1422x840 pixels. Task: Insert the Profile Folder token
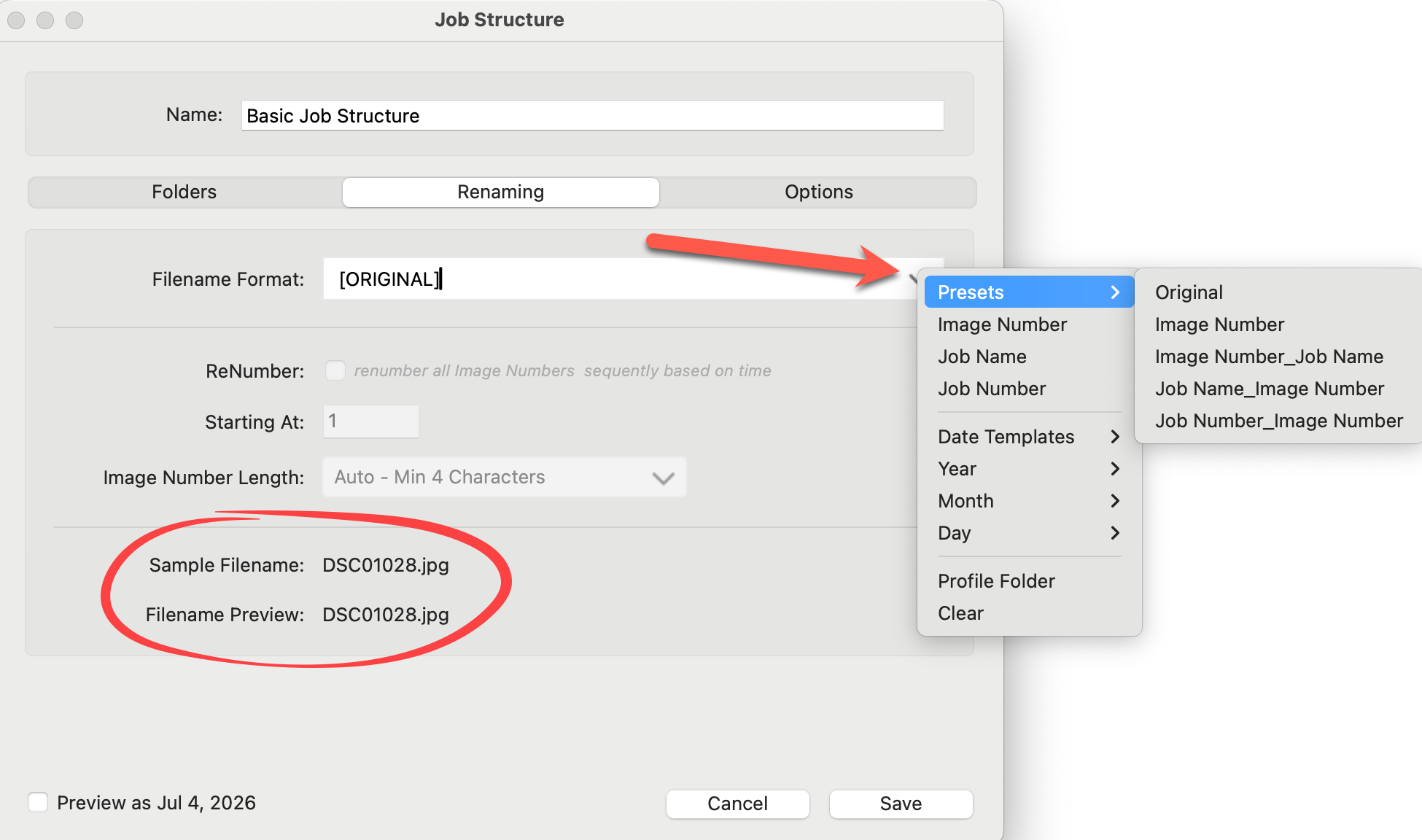coord(996,581)
